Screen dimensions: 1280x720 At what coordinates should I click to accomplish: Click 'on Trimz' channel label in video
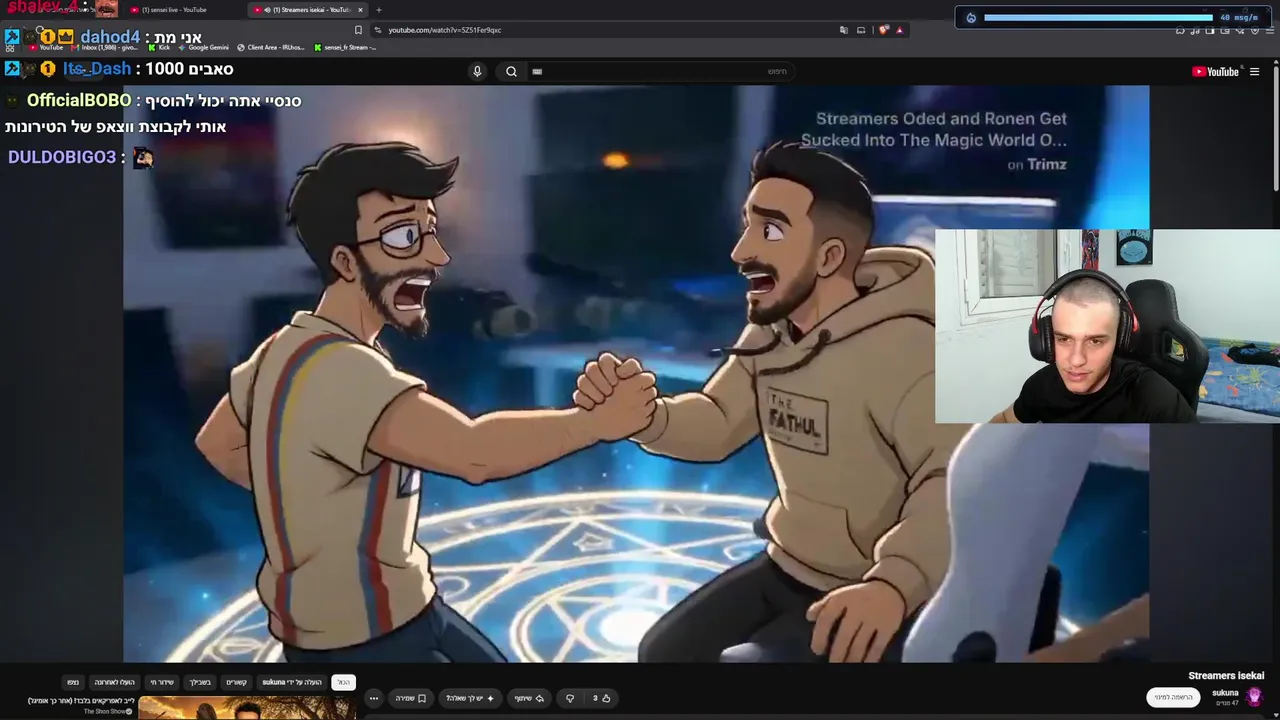(1037, 165)
